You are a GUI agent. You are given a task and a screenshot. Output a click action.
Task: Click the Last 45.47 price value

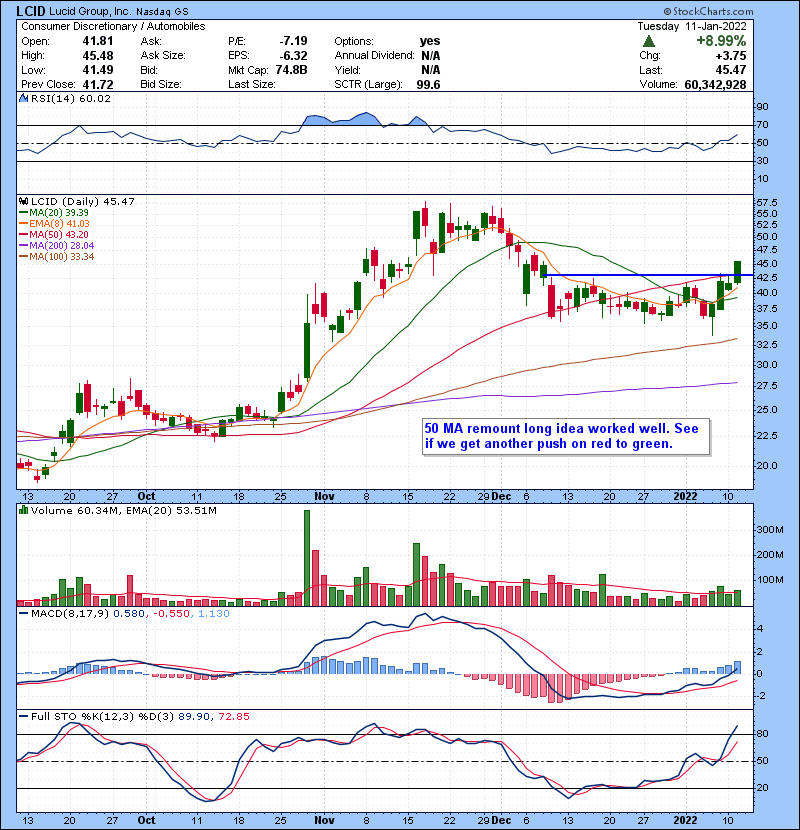[x=731, y=70]
